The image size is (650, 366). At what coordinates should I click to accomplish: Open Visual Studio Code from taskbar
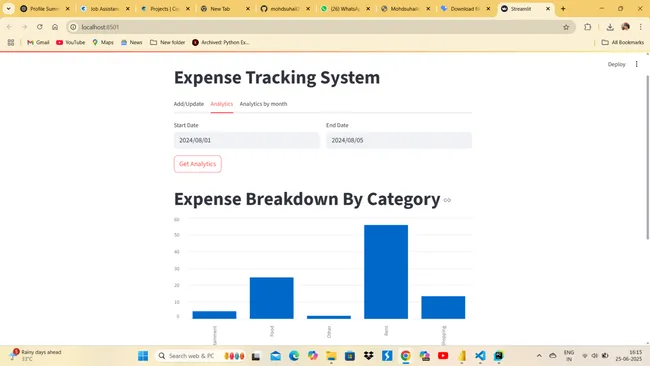480,356
